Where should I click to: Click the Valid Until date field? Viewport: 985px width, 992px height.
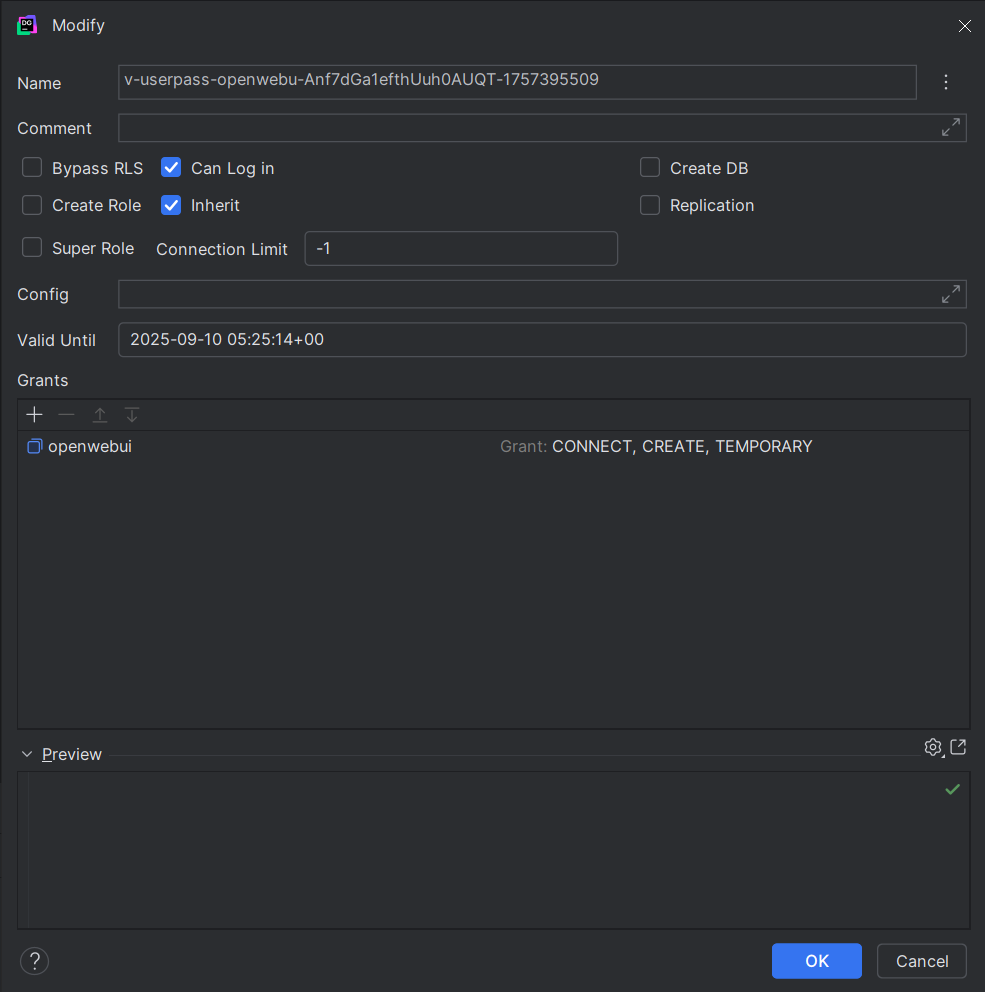pos(541,340)
